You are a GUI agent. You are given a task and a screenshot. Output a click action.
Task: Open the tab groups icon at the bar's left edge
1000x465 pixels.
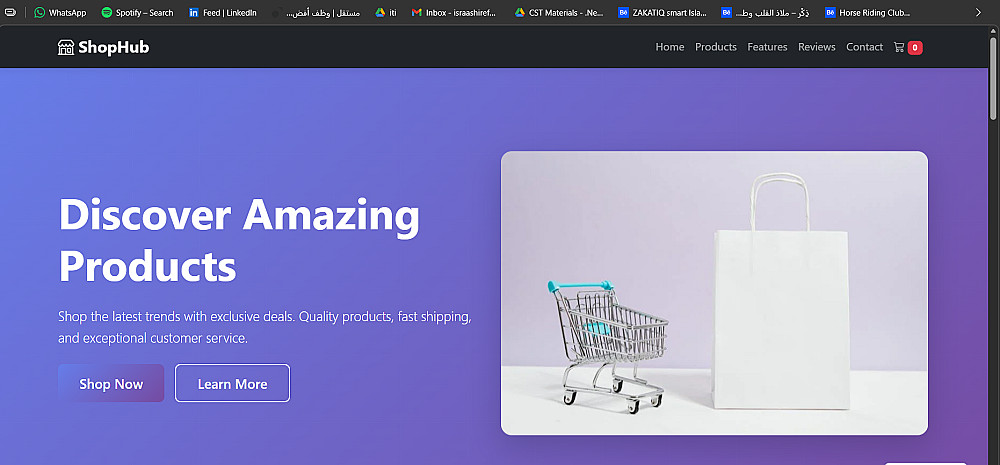[11, 12]
